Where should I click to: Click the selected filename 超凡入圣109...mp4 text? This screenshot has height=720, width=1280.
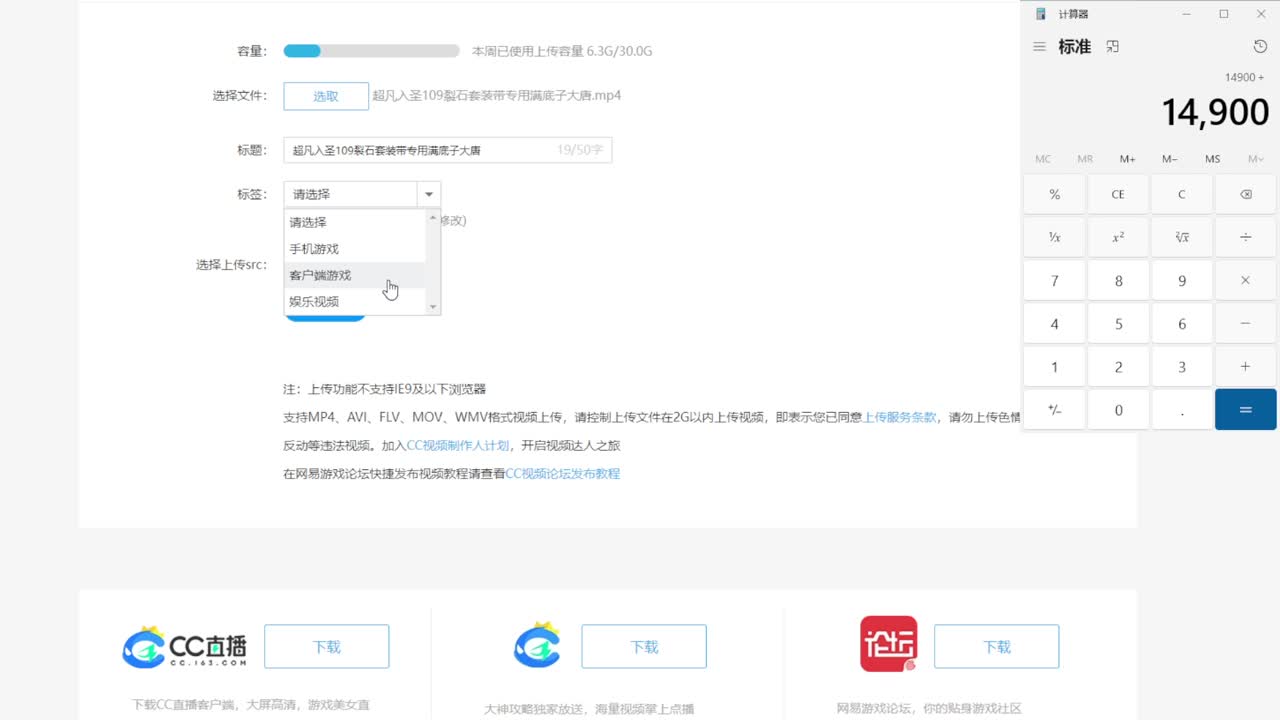(497, 96)
